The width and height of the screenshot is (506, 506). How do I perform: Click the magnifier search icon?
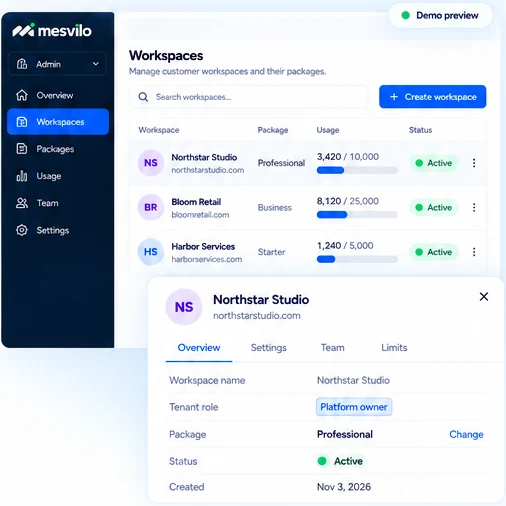click(143, 97)
